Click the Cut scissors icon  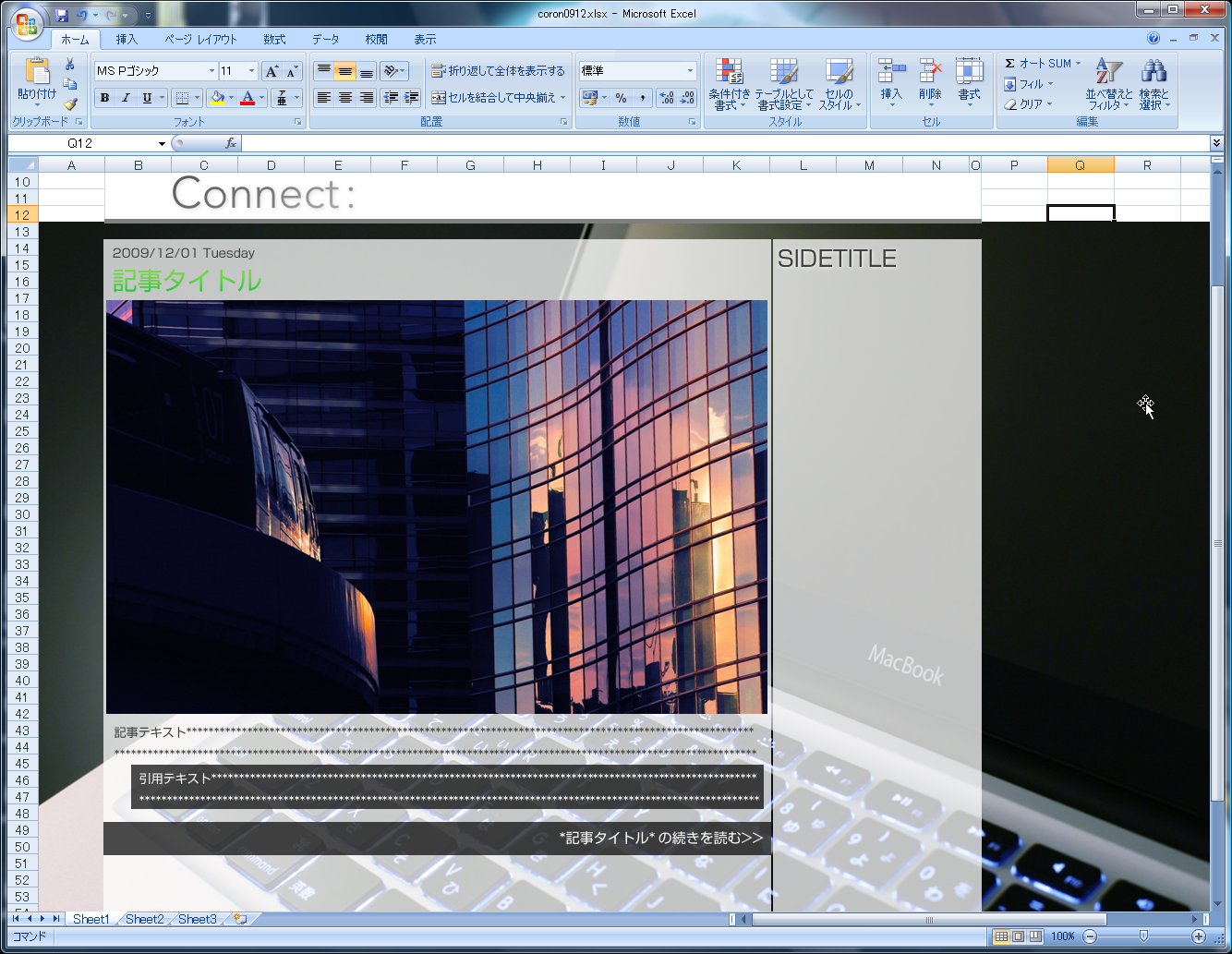(x=69, y=65)
